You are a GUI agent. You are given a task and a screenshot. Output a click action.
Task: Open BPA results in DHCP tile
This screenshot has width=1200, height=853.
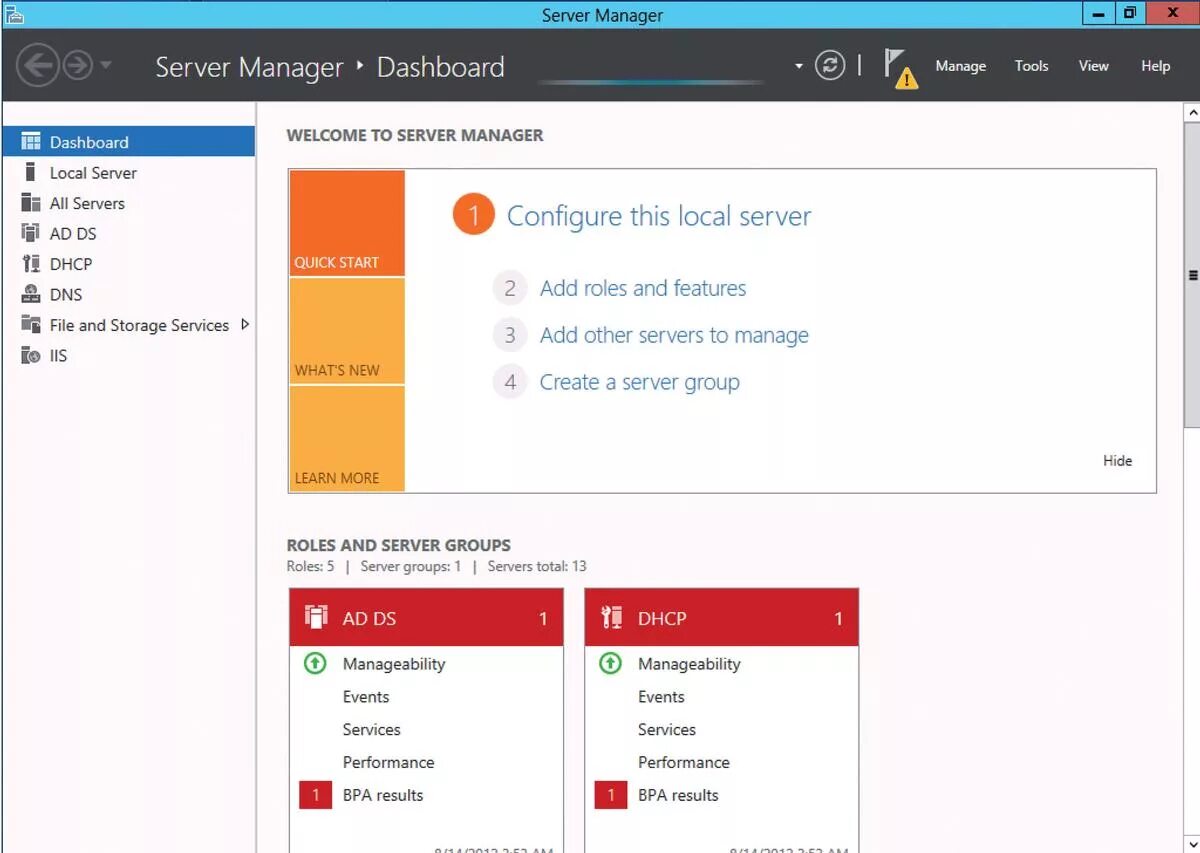coord(678,795)
